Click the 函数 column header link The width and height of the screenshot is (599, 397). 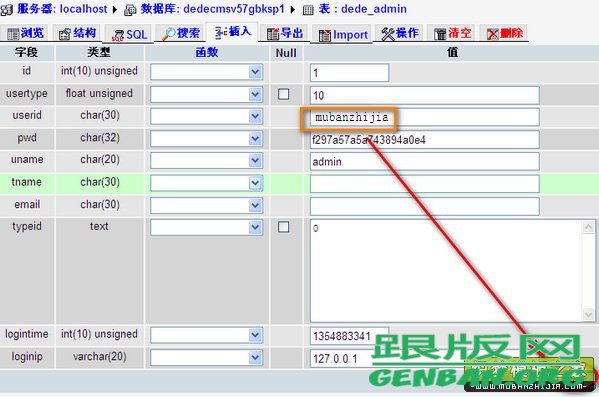pyautogui.click(x=207, y=52)
